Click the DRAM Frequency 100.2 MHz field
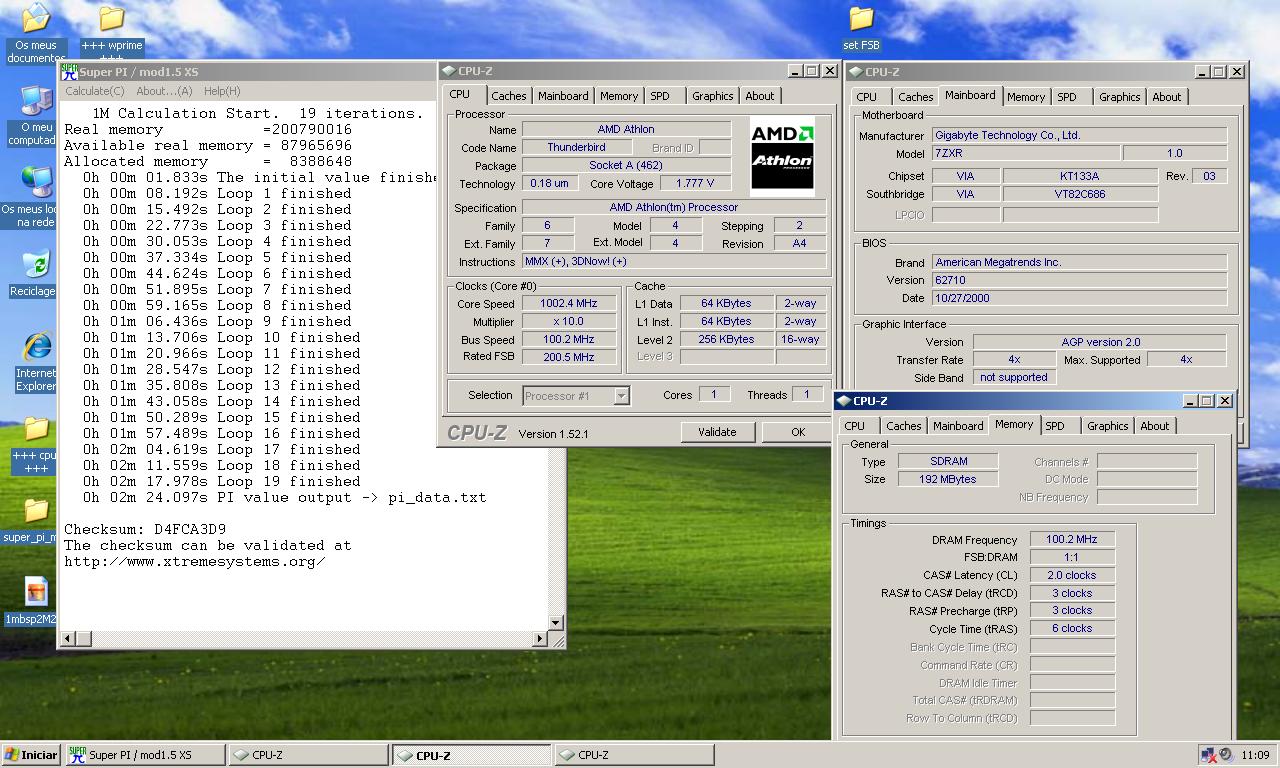This screenshot has height=768, width=1280. [1072, 539]
